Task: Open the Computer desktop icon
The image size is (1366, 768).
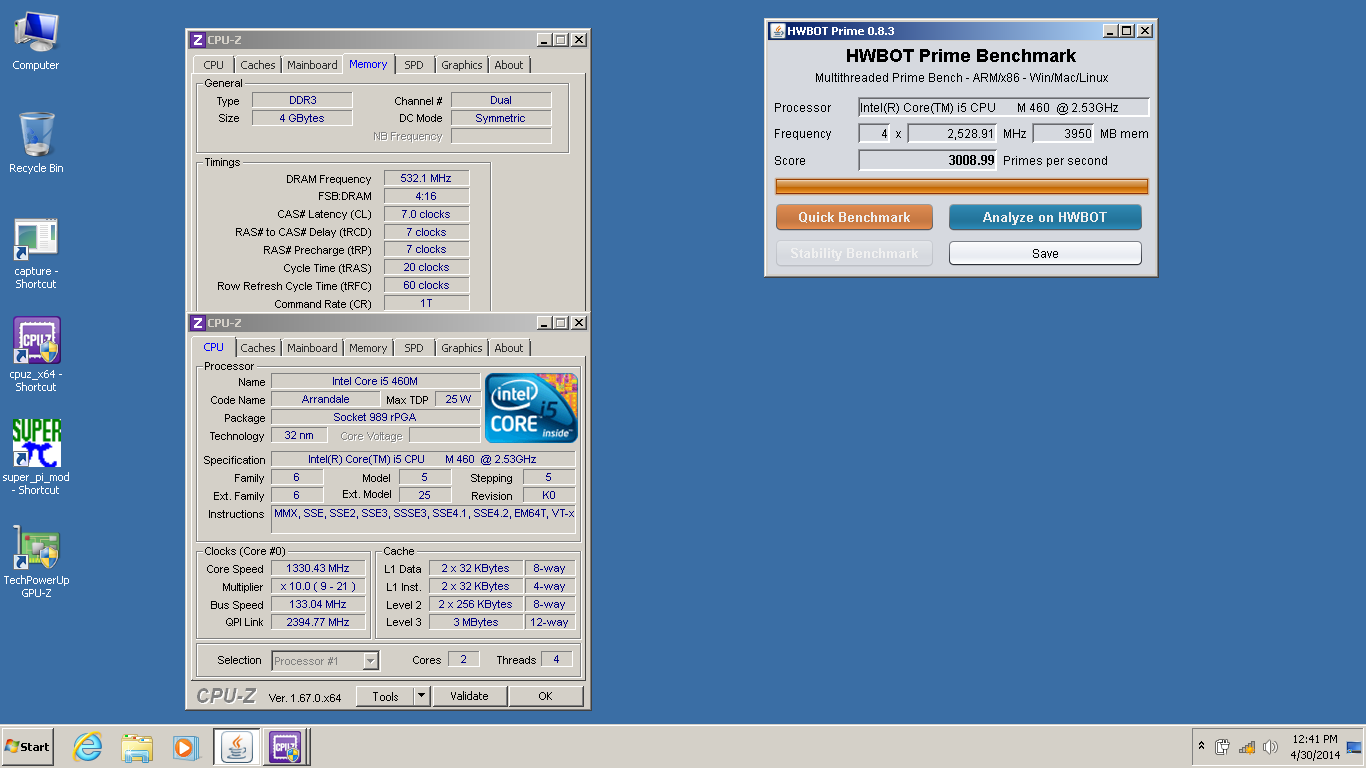Action: pos(36,41)
